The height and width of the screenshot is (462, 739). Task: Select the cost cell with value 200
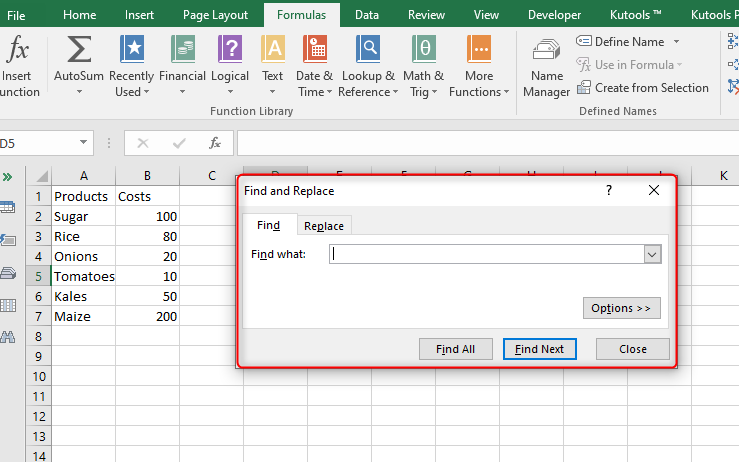click(x=148, y=316)
